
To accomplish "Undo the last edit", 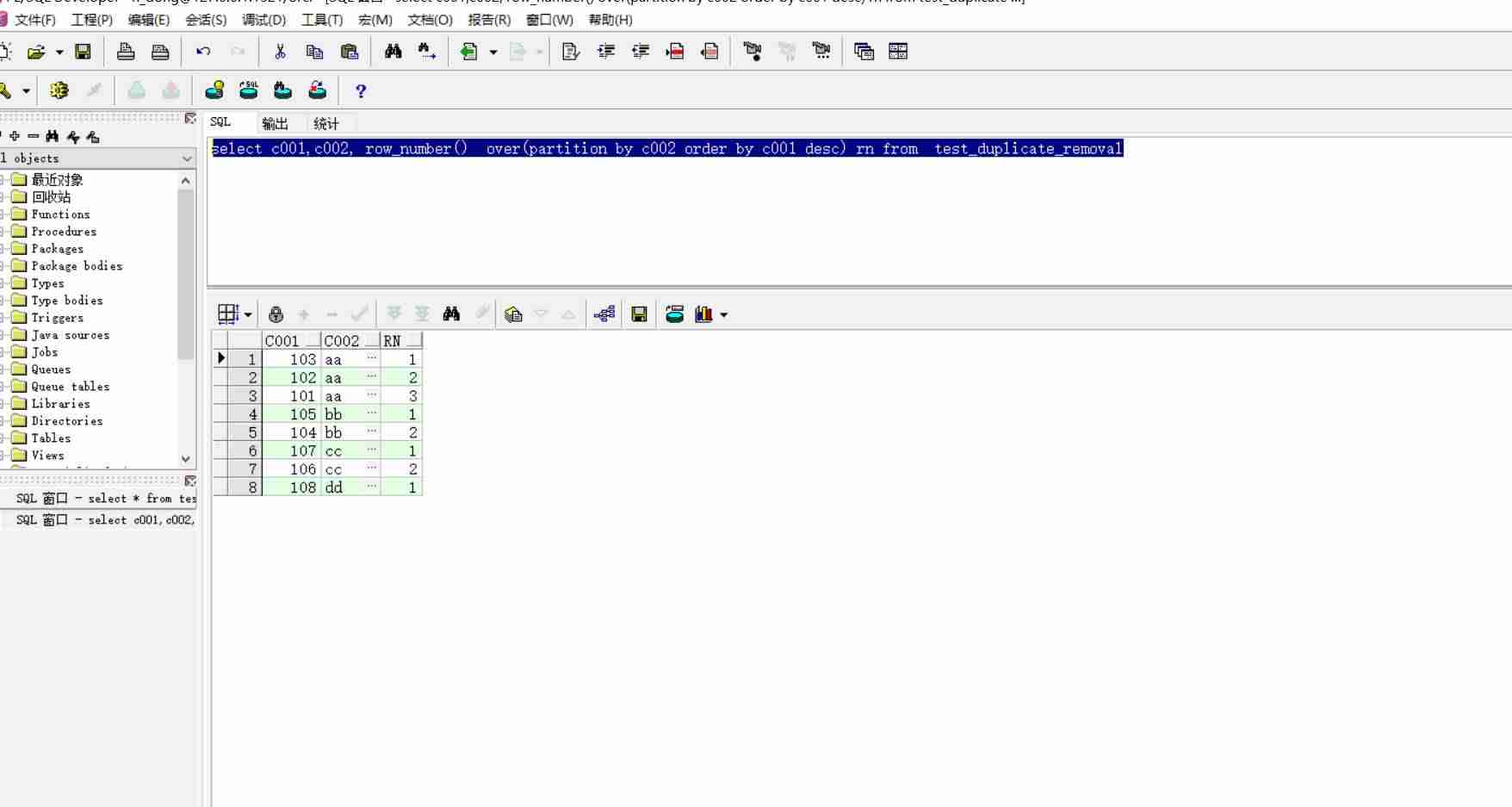I will click(x=203, y=52).
